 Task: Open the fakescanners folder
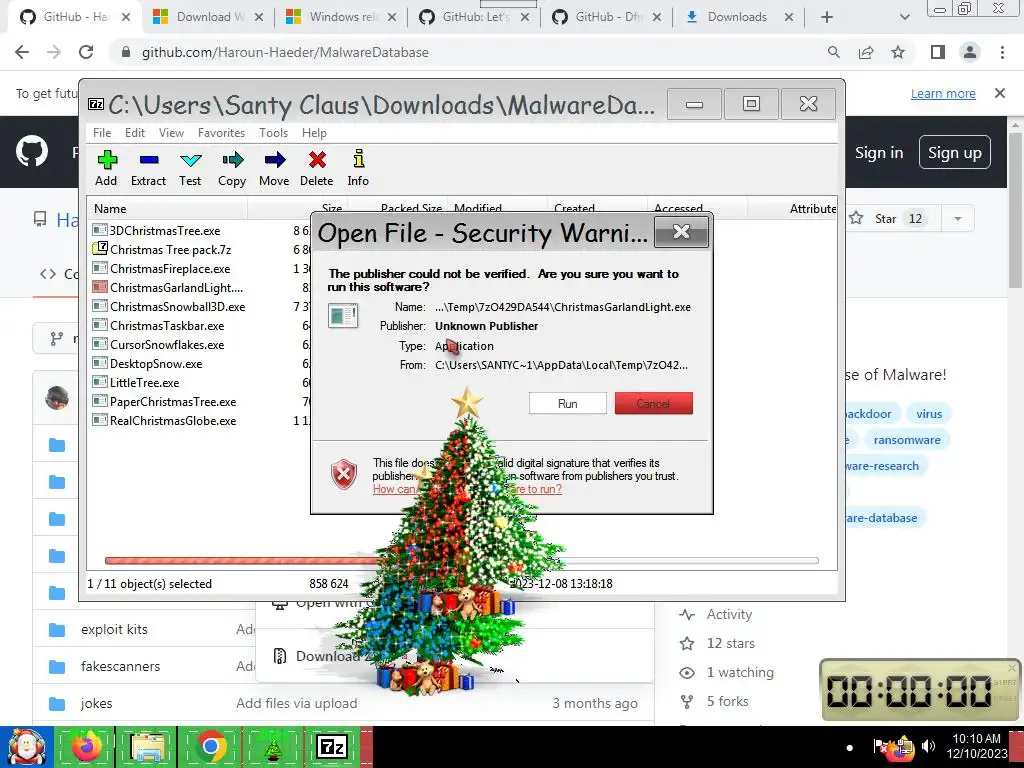pos(120,666)
